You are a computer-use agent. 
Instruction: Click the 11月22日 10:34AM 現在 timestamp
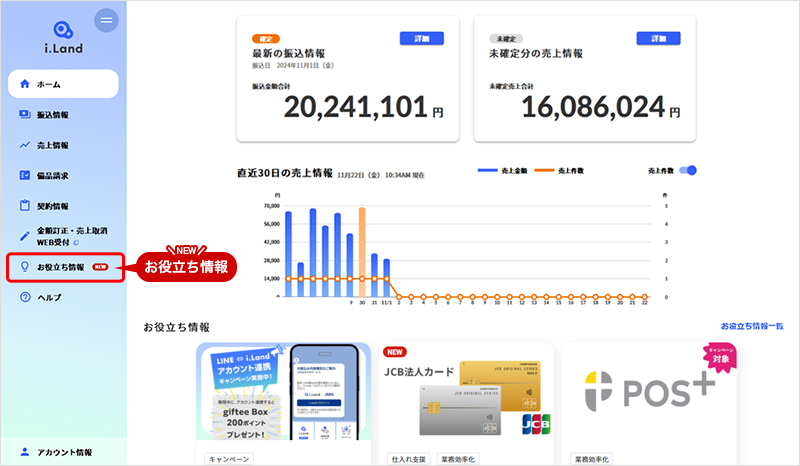(x=381, y=175)
